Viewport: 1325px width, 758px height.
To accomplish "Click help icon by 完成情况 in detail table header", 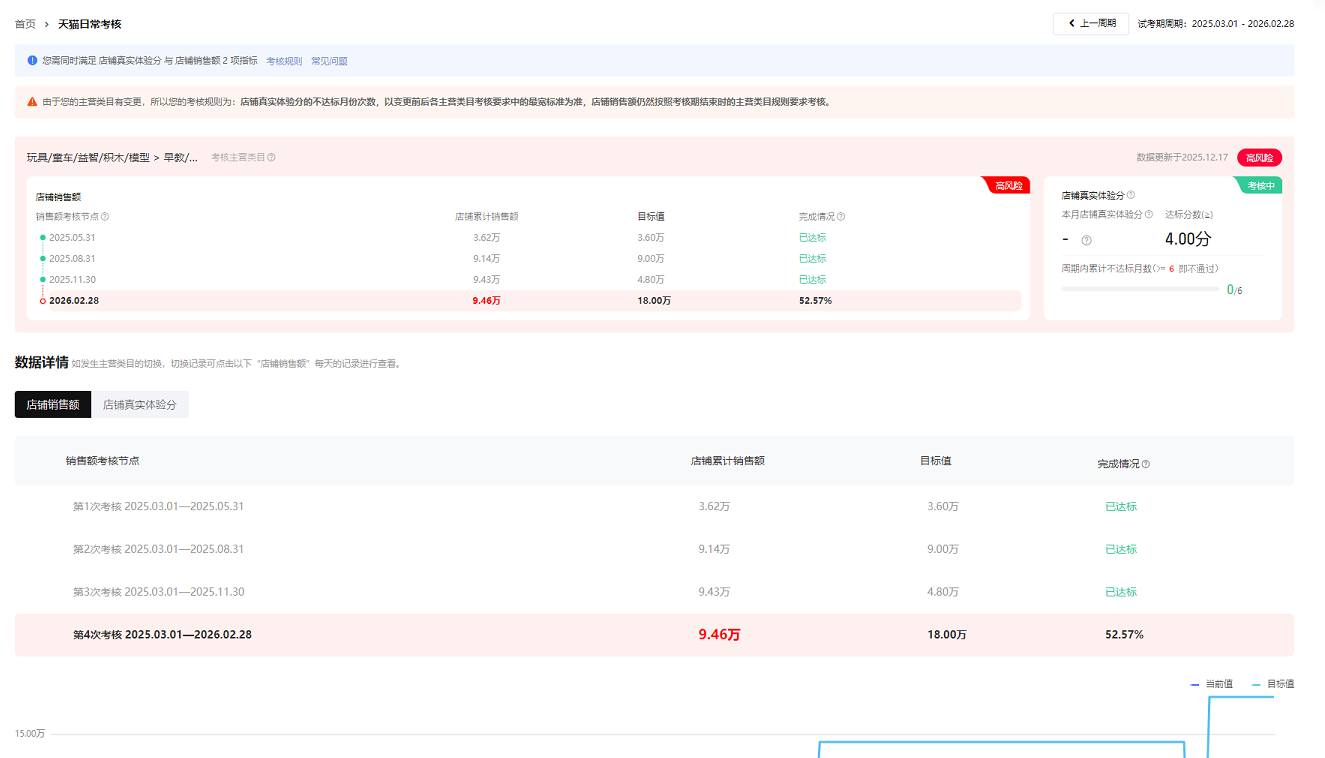I will (1146, 464).
